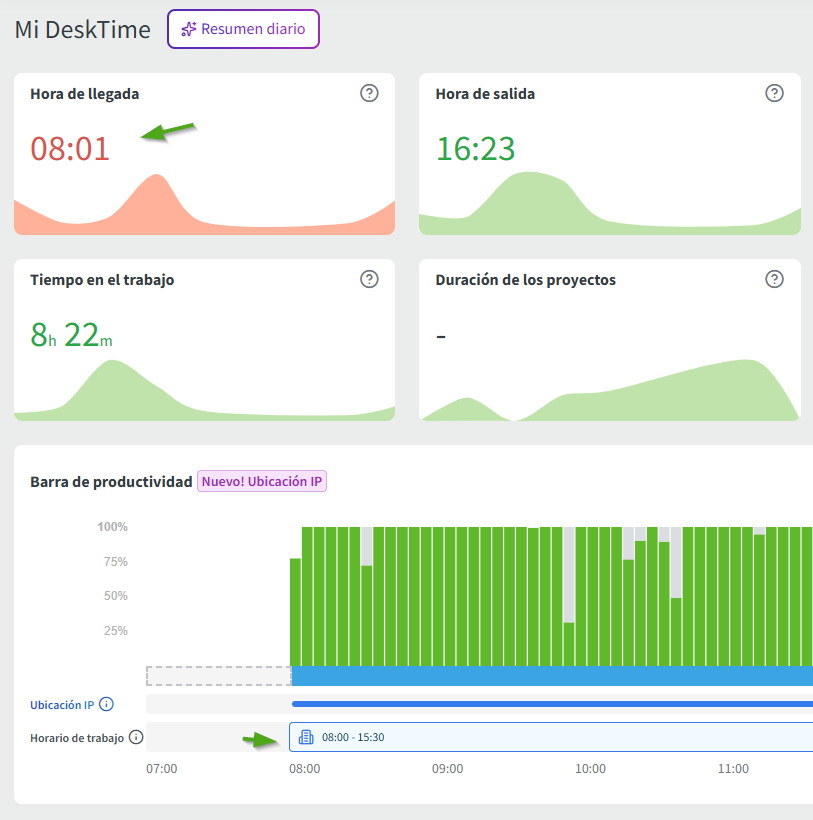Image resolution: width=813 pixels, height=820 pixels.
Task: Click the Nuevo! Ubicación IP badge
Action: [x=263, y=482]
